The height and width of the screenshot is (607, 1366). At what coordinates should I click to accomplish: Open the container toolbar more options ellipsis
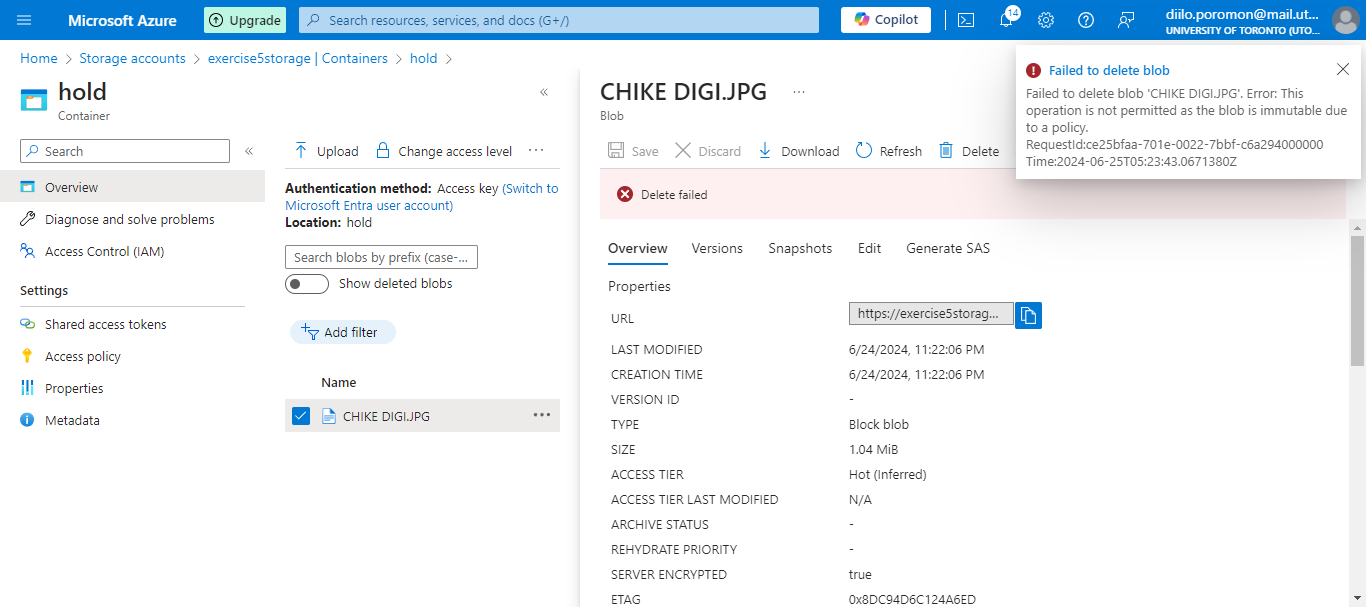[536, 151]
